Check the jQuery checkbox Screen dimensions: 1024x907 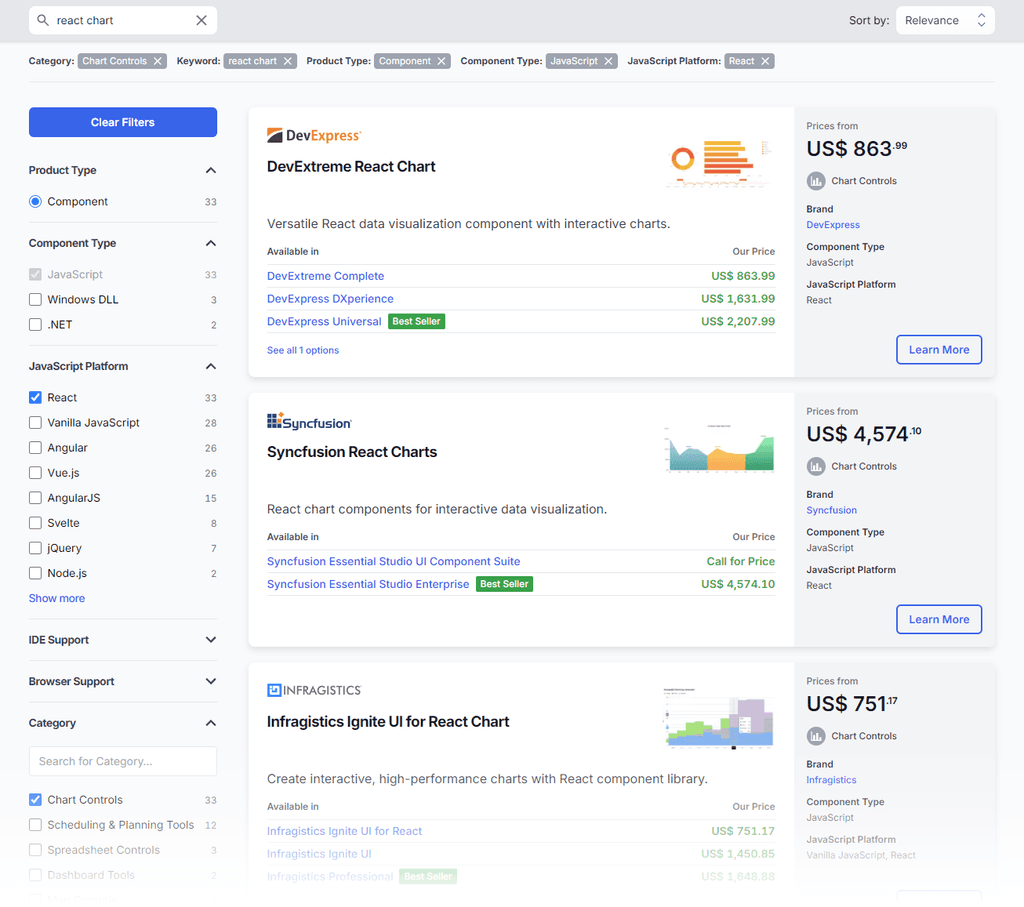coord(35,548)
